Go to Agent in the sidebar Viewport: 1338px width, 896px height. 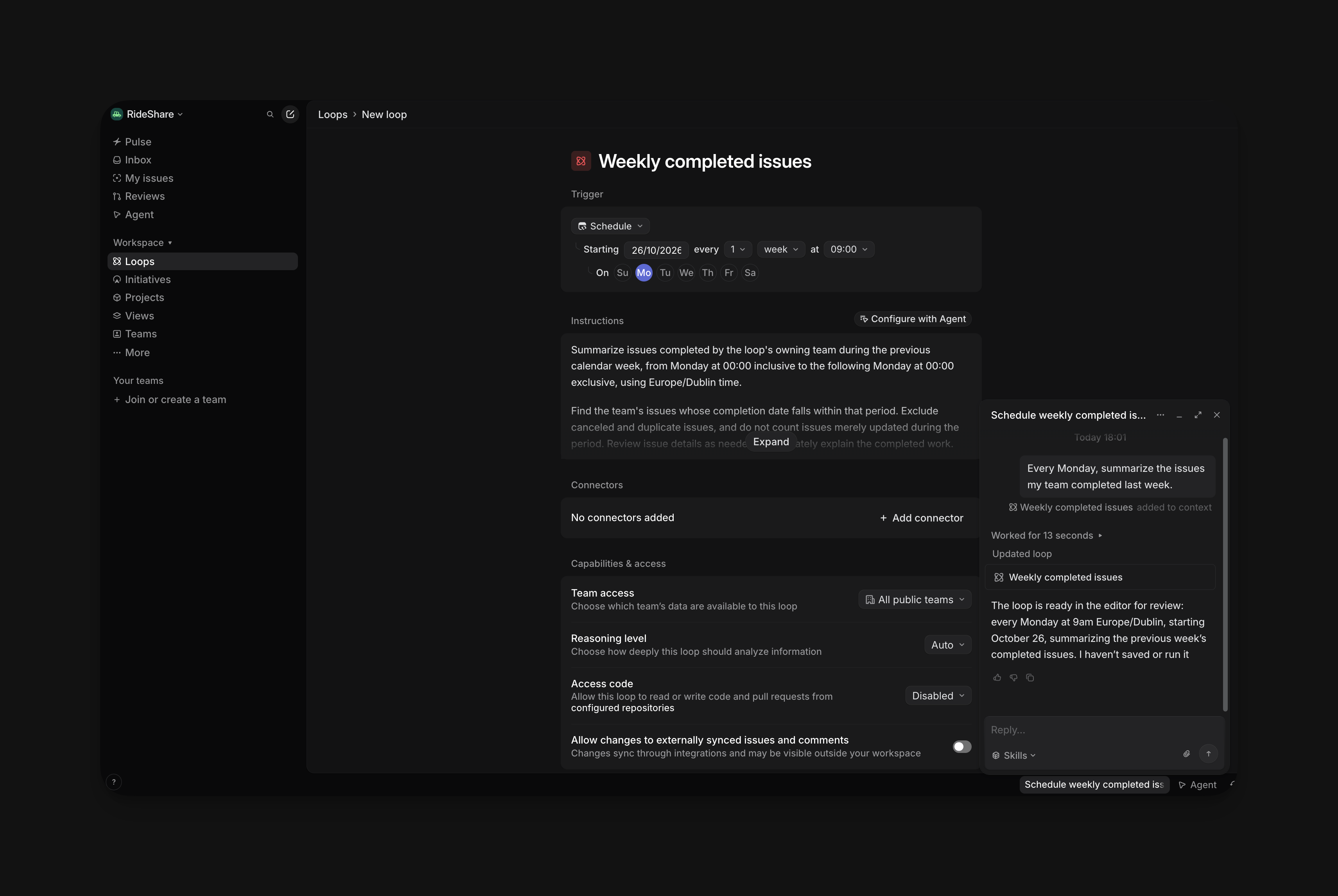point(202,215)
